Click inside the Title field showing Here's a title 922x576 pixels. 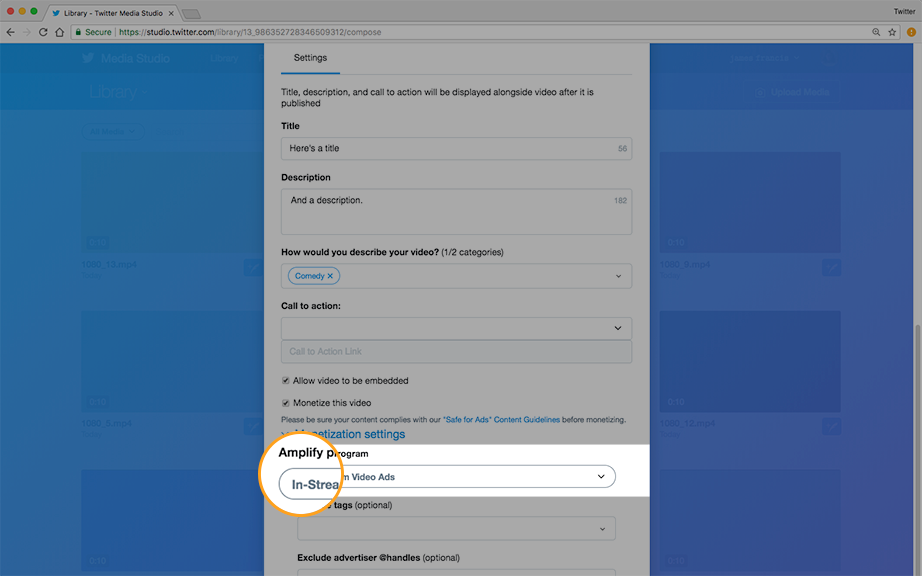(455, 147)
